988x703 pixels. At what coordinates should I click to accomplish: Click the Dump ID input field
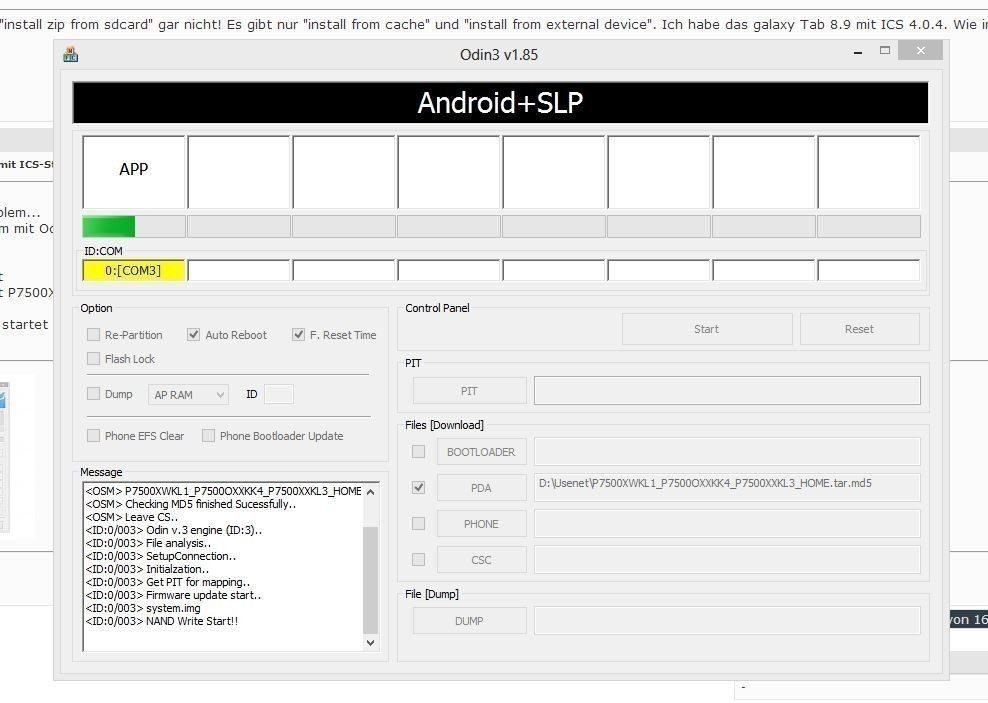[x=279, y=394]
